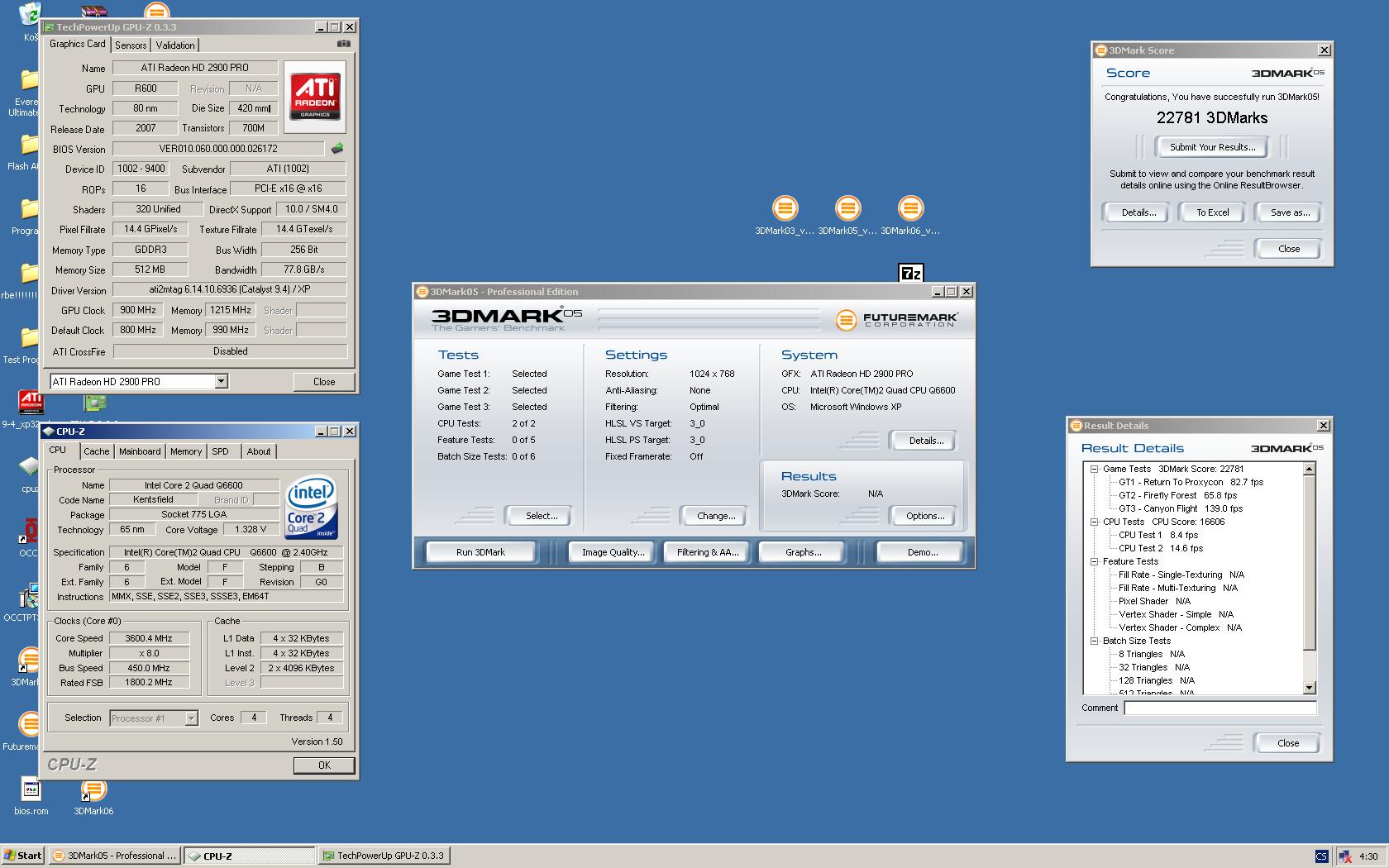Click the Result Details scrollbar up arrow
This screenshot has width=1389, height=868.
point(1309,469)
